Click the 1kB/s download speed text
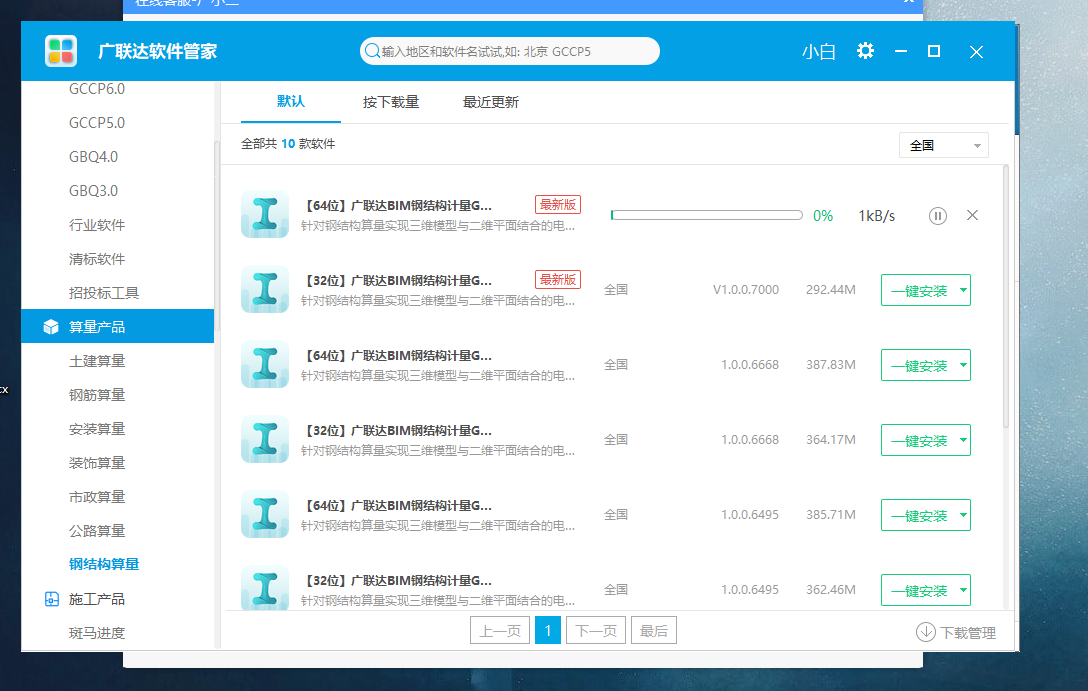 coord(876,216)
